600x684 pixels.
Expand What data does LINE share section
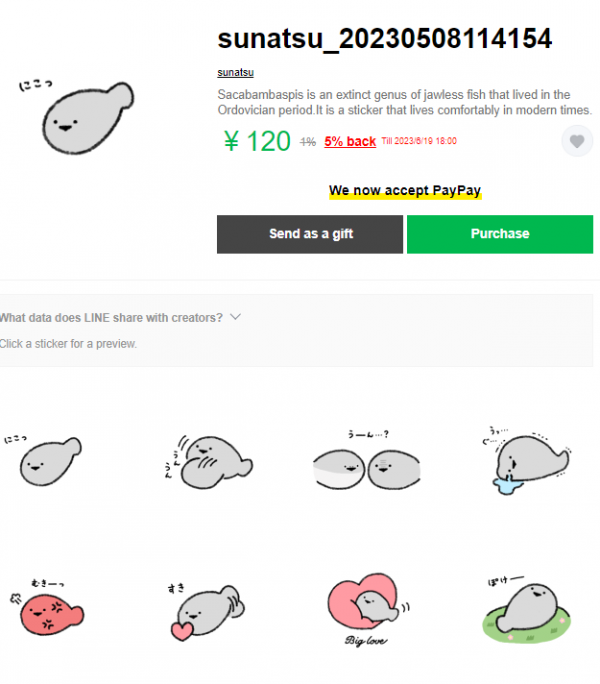[120, 317]
